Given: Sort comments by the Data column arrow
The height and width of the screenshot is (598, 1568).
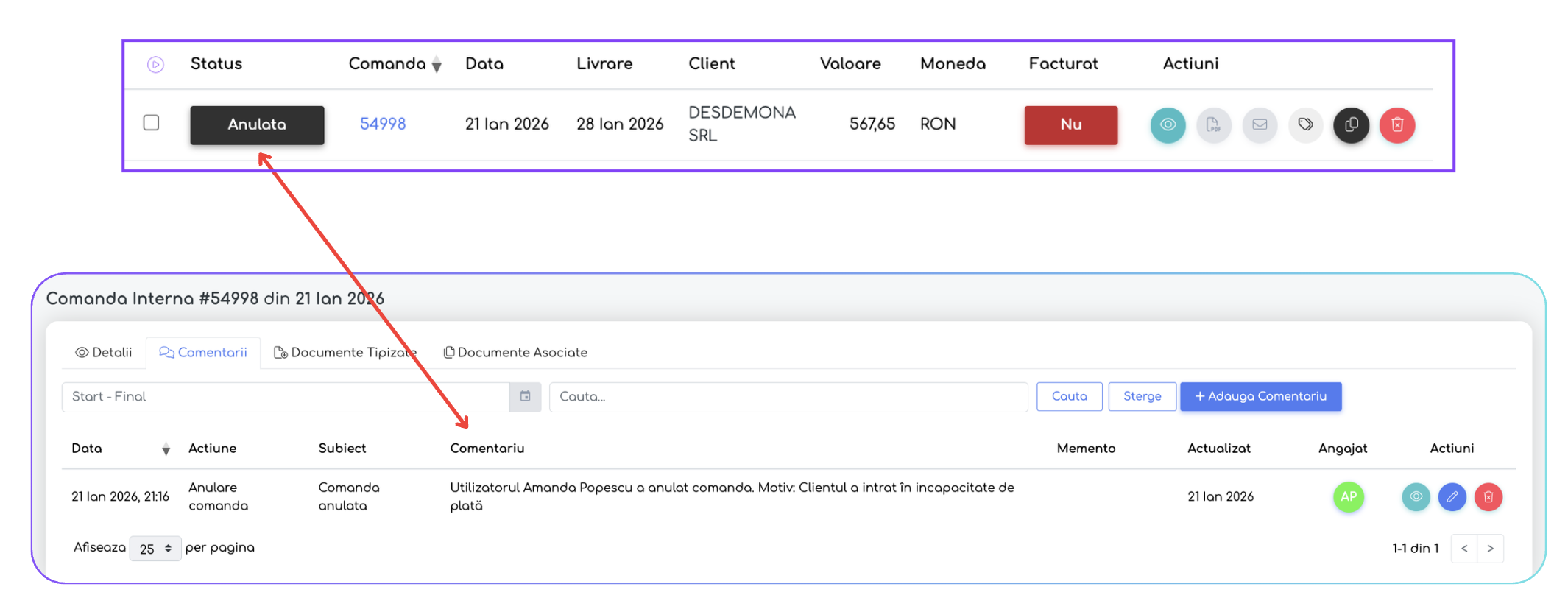Looking at the screenshot, I should pos(166,449).
